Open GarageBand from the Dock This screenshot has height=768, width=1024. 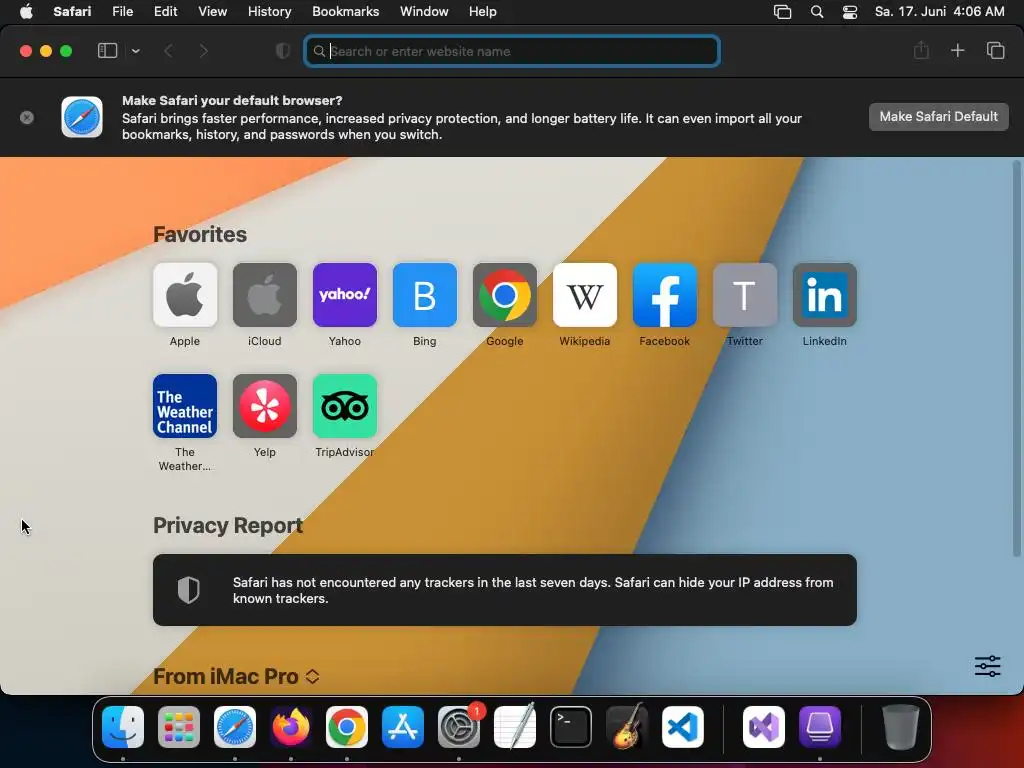pos(627,727)
